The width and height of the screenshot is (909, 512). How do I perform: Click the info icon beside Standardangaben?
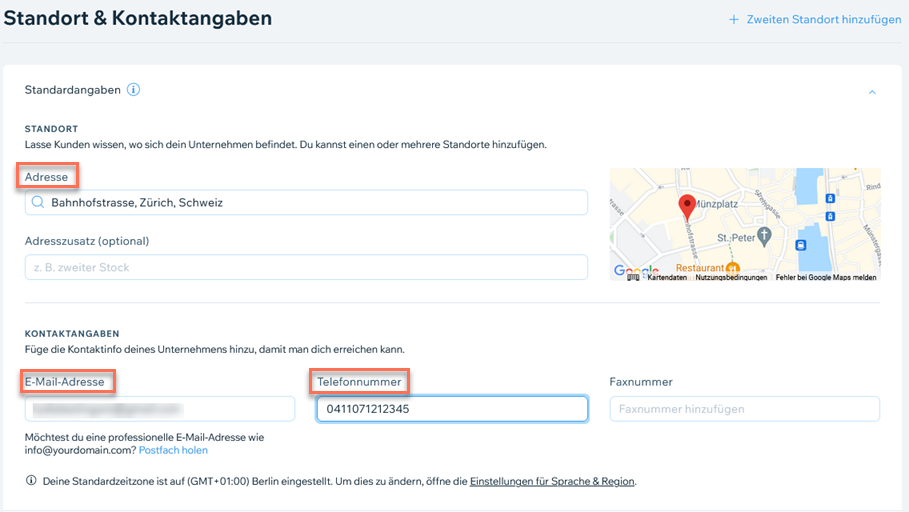coord(133,90)
